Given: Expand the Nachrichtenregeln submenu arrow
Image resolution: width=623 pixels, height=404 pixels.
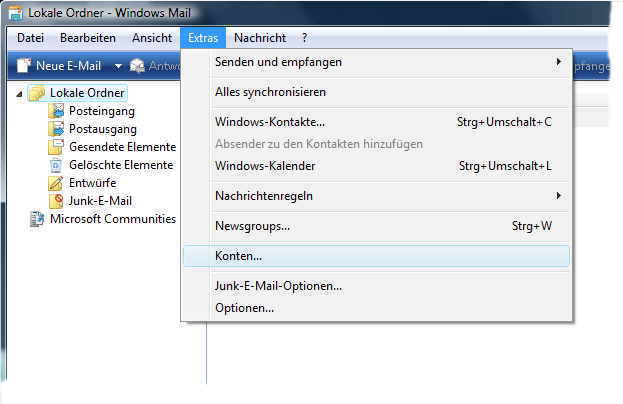Looking at the screenshot, I should (x=559, y=195).
